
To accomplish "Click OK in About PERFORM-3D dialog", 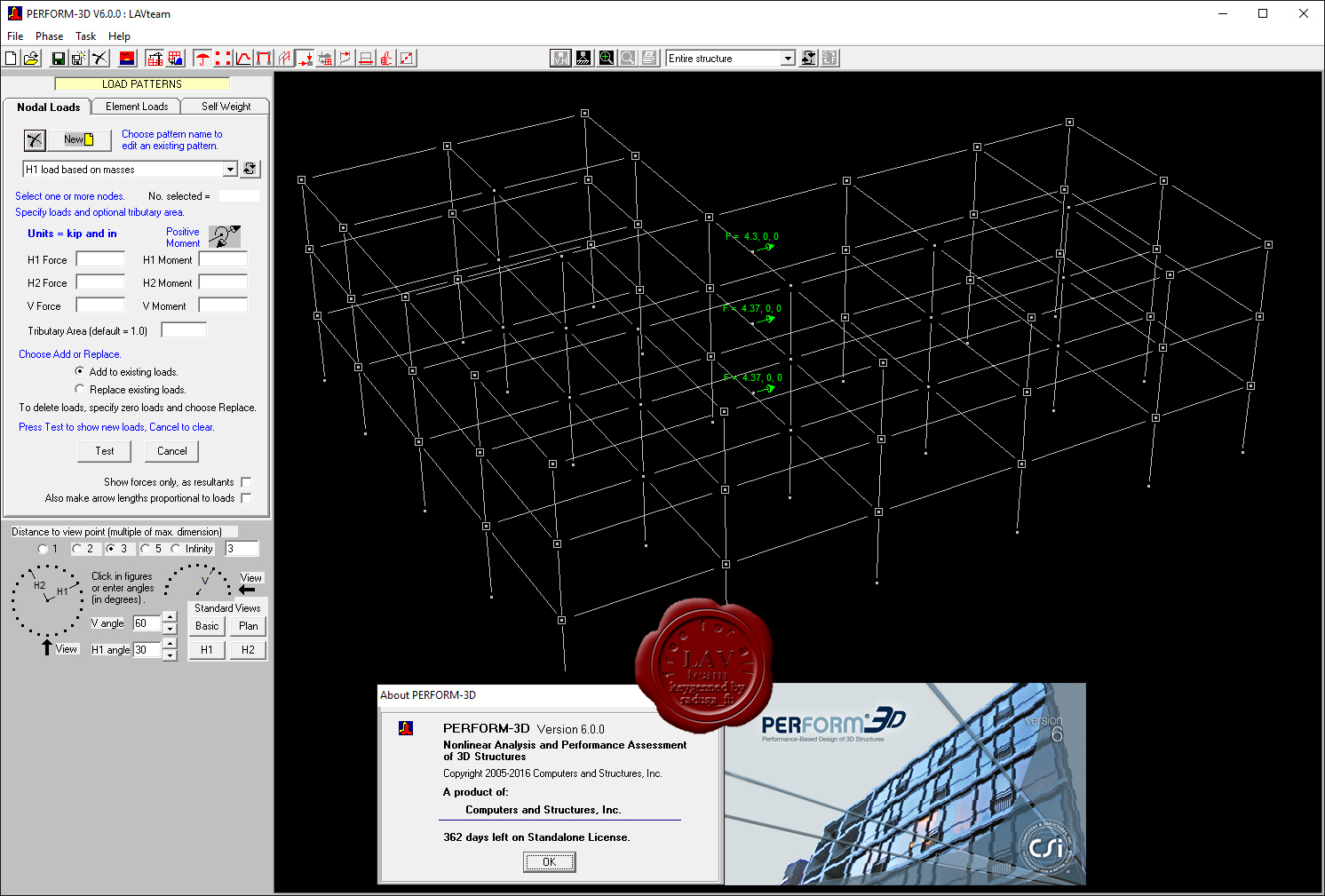I will click(549, 861).
